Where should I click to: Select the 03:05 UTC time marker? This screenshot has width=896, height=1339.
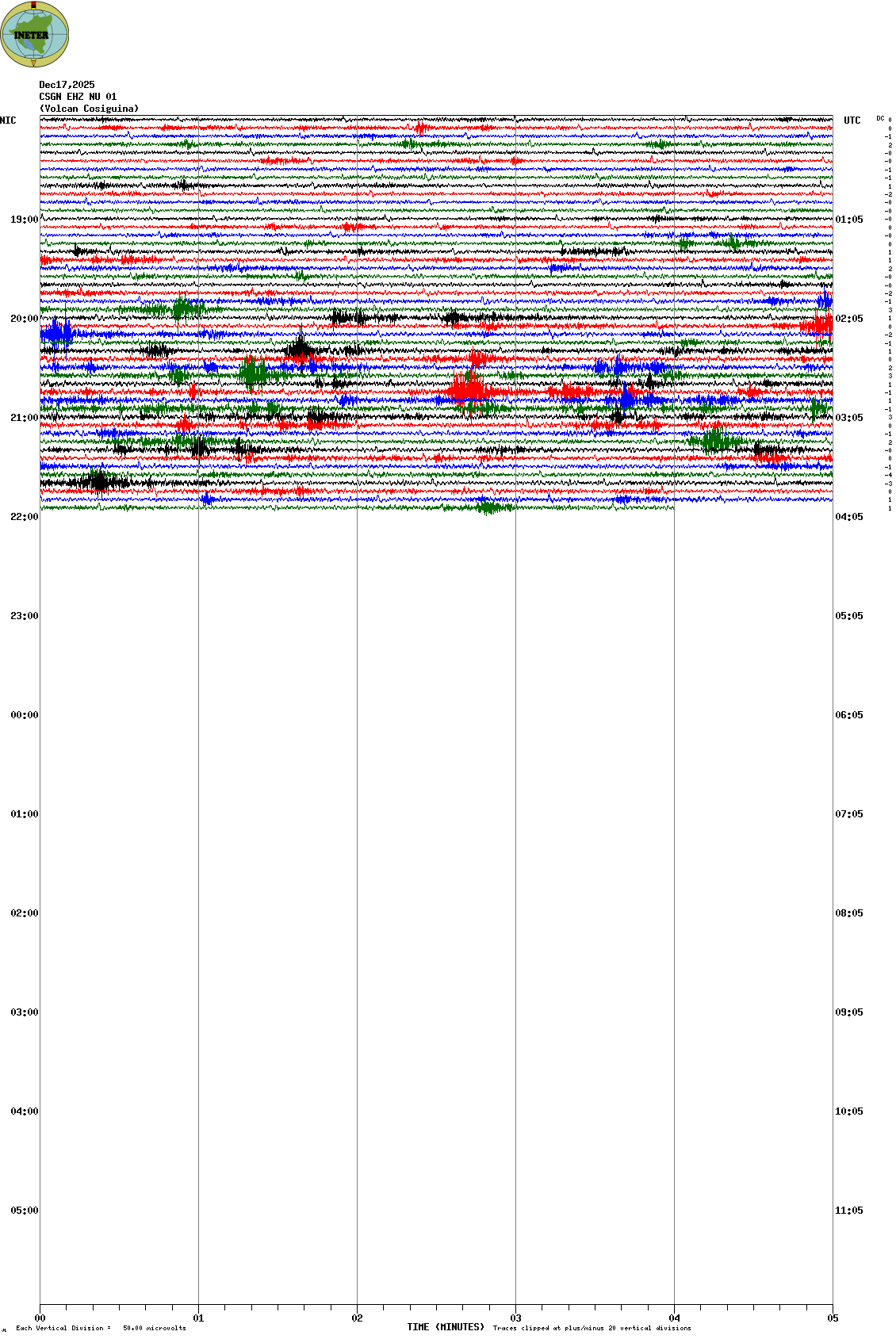coord(849,418)
